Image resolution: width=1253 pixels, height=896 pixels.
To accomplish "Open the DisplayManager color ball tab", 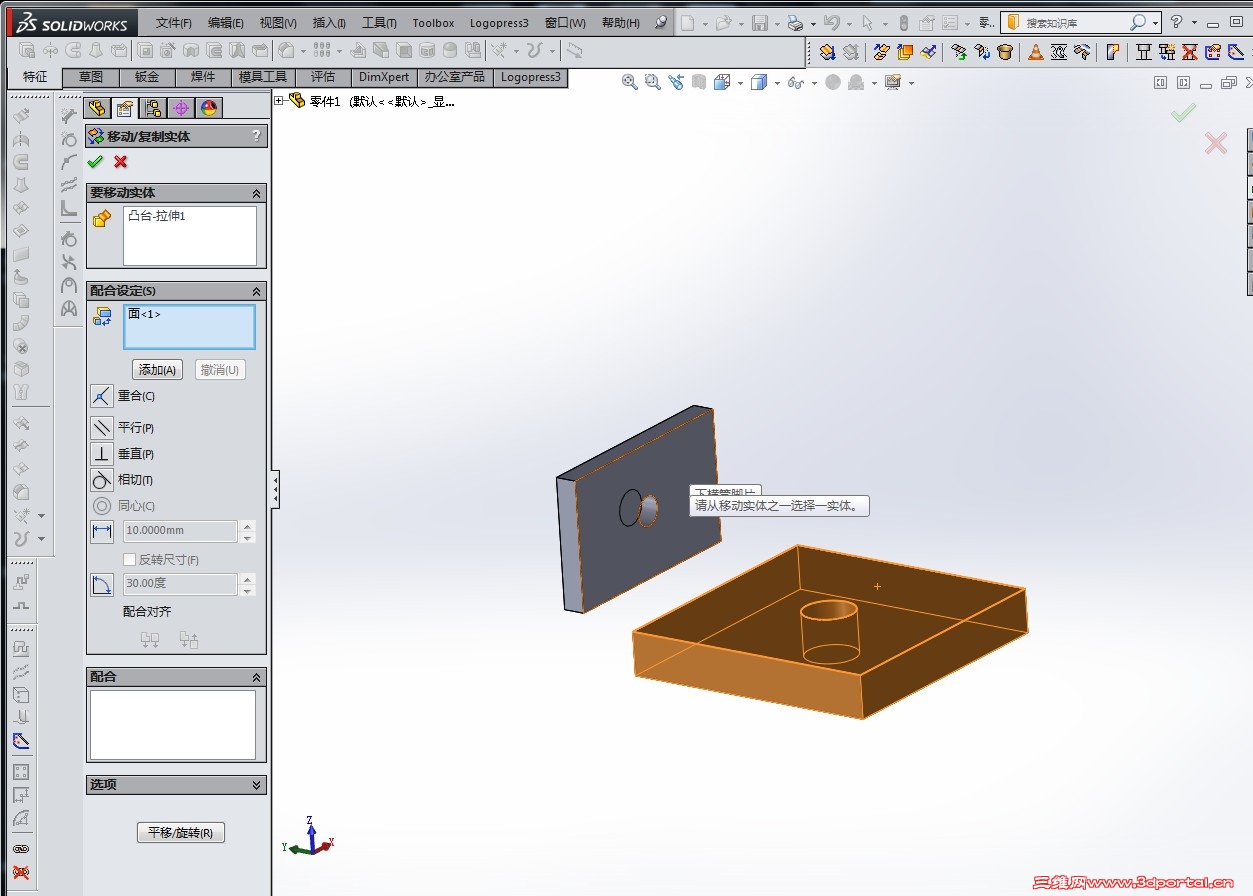I will point(209,108).
